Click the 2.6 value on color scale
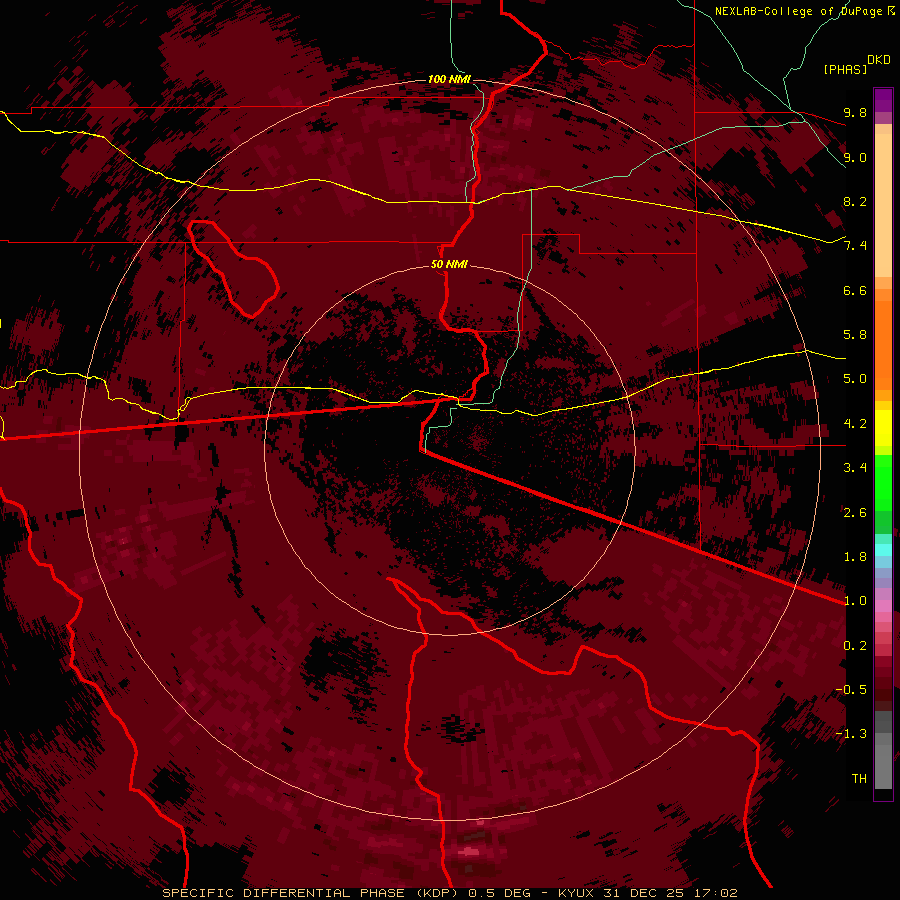The height and width of the screenshot is (900, 900). (x=855, y=512)
